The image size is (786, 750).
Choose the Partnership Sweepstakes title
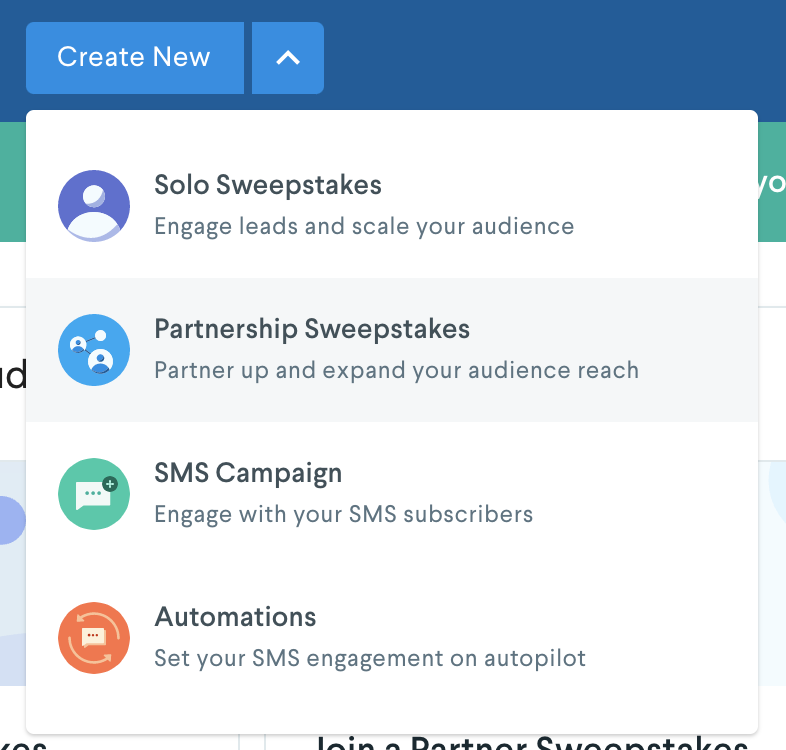click(x=312, y=329)
